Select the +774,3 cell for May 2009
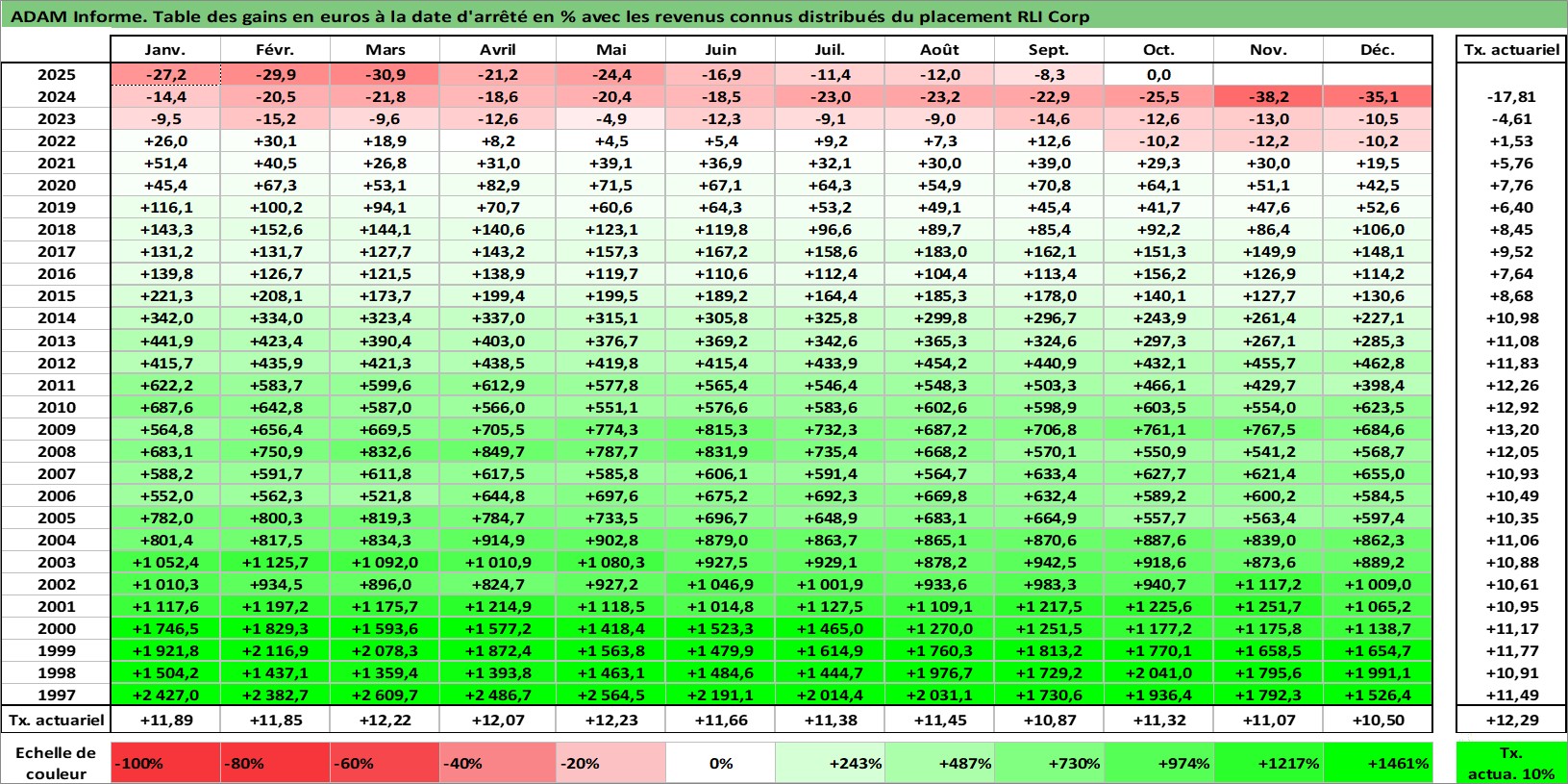Viewport: 1568px width, 784px height. click(x=610, y=429)
